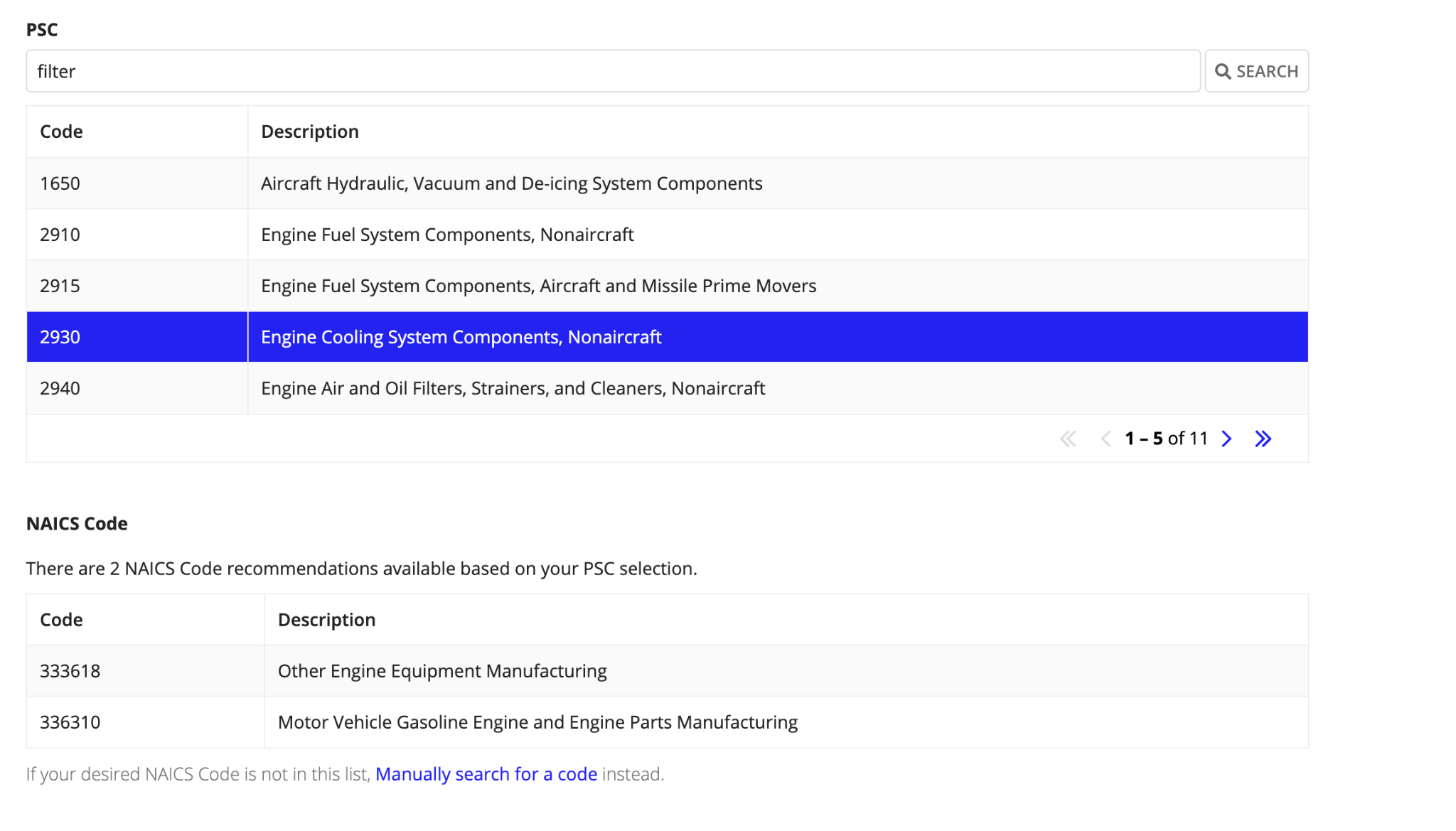This screenshot has width=1456, height=831.
Task: Click Aircraft and Missile Prime Movers description
Action: click(x=538, y=286)
